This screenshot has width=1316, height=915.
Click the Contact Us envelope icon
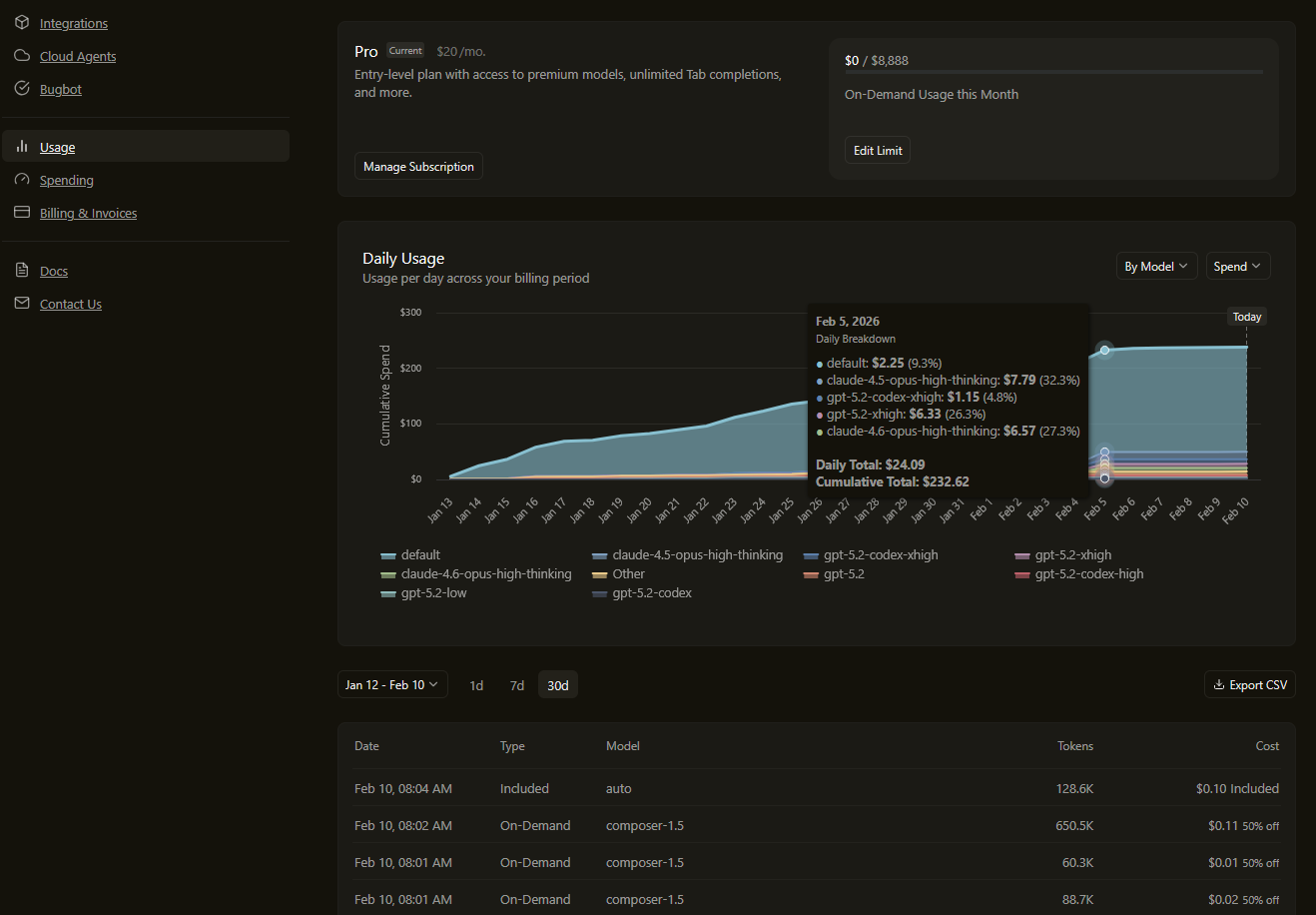[22, 304]
